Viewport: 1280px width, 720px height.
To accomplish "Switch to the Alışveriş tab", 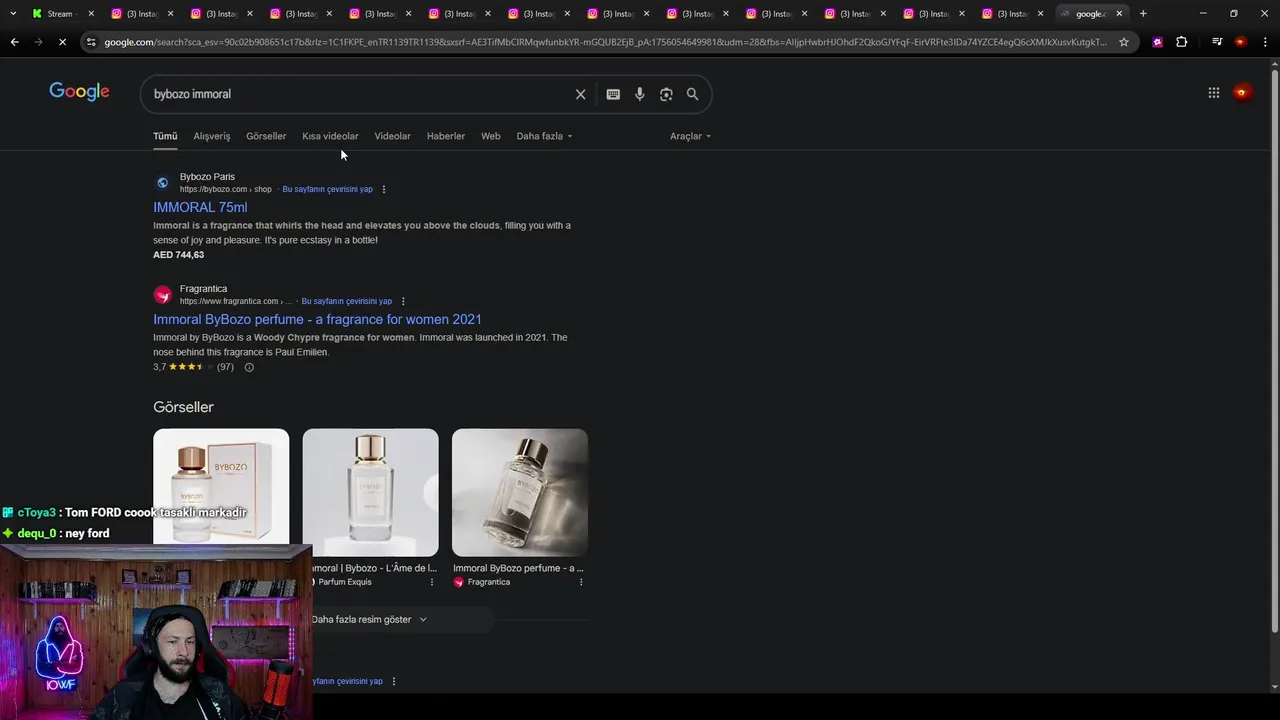I will pos(212,136).
